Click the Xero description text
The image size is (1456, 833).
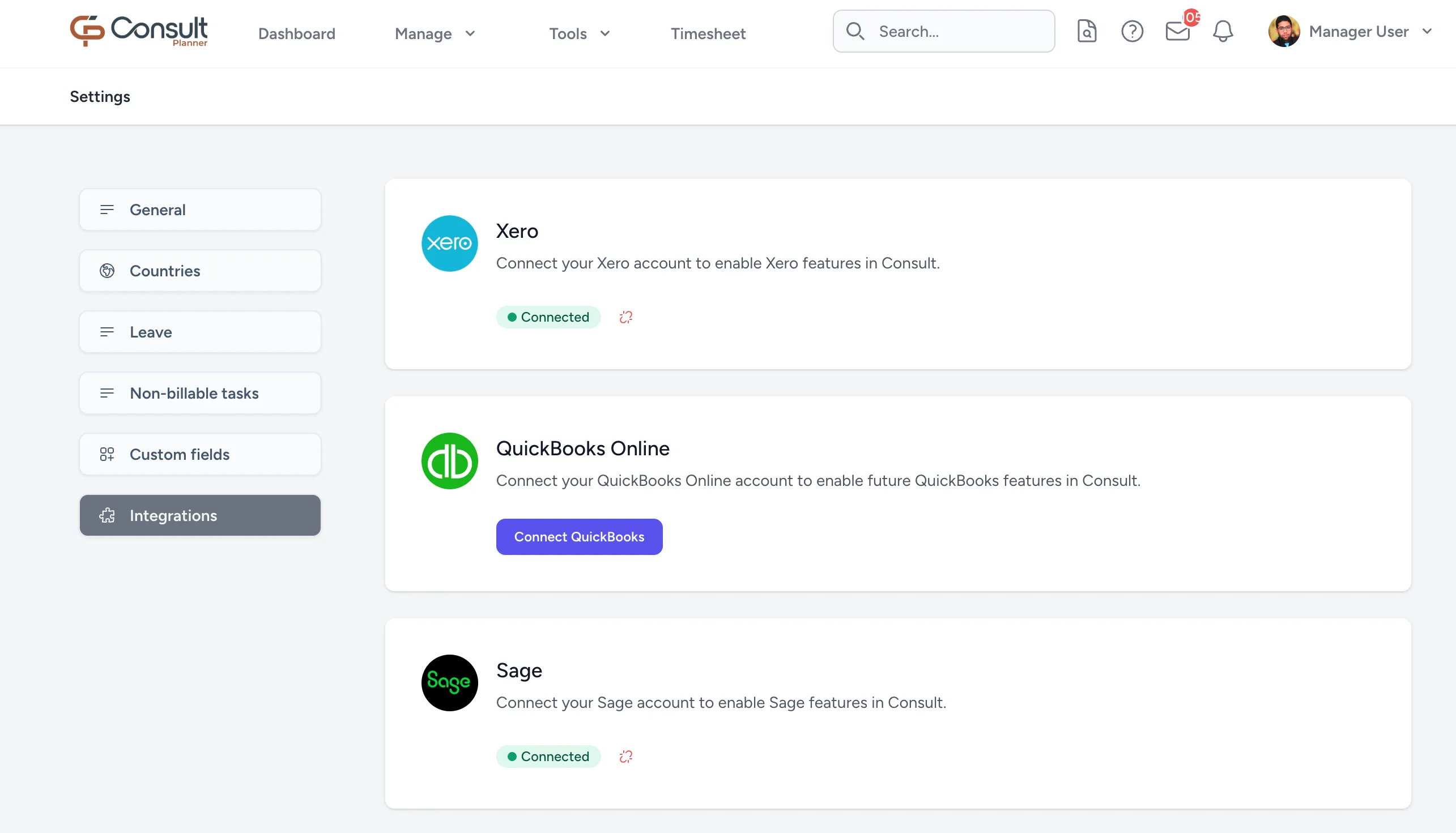(718, 263)
